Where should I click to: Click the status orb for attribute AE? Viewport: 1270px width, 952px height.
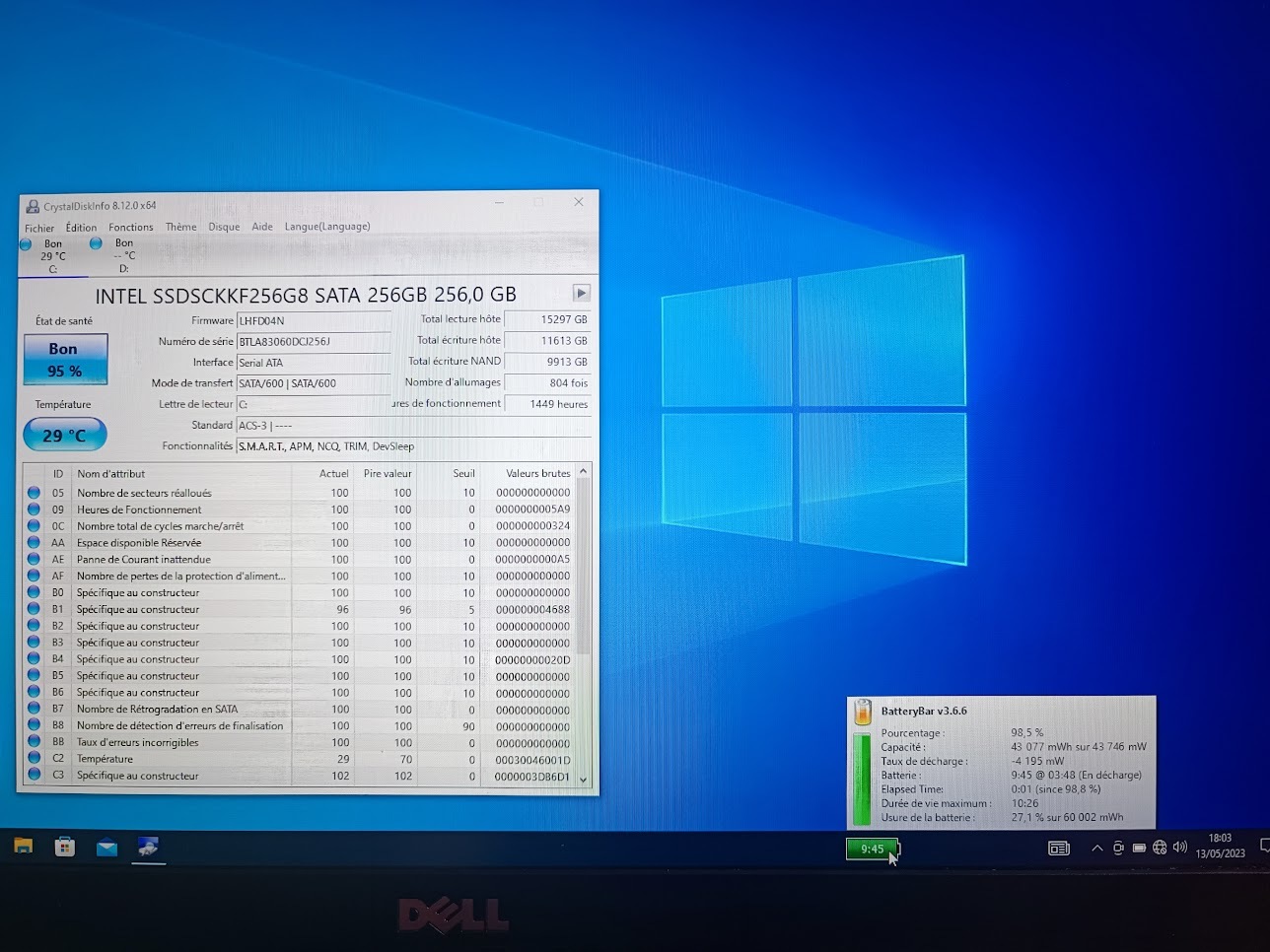34,560
